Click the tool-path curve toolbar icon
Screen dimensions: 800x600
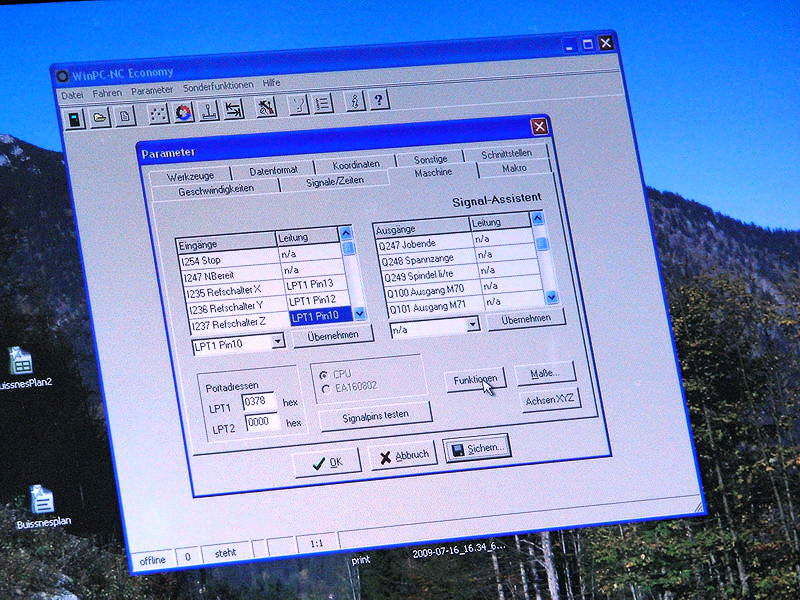click(299, 105)
